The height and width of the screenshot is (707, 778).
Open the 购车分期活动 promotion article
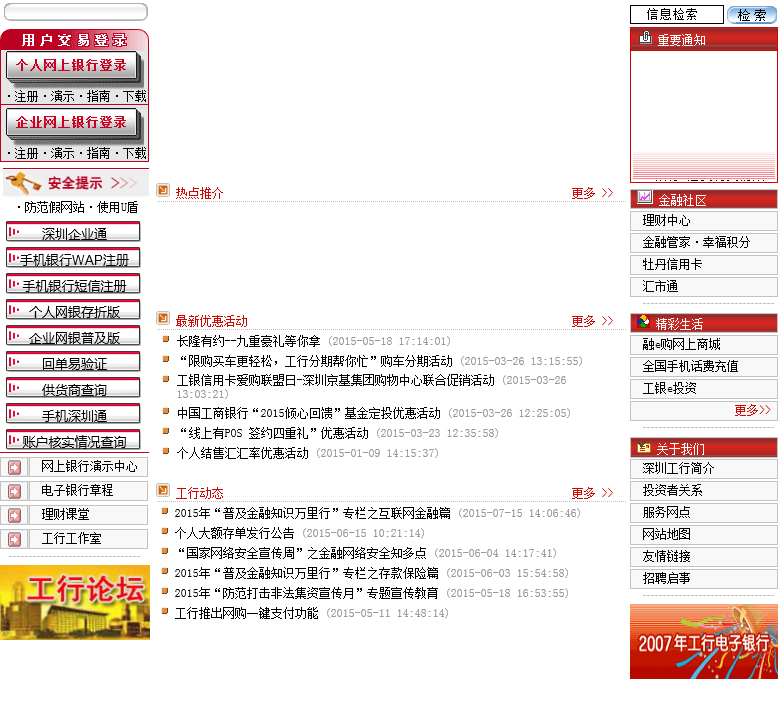[315, 361]
